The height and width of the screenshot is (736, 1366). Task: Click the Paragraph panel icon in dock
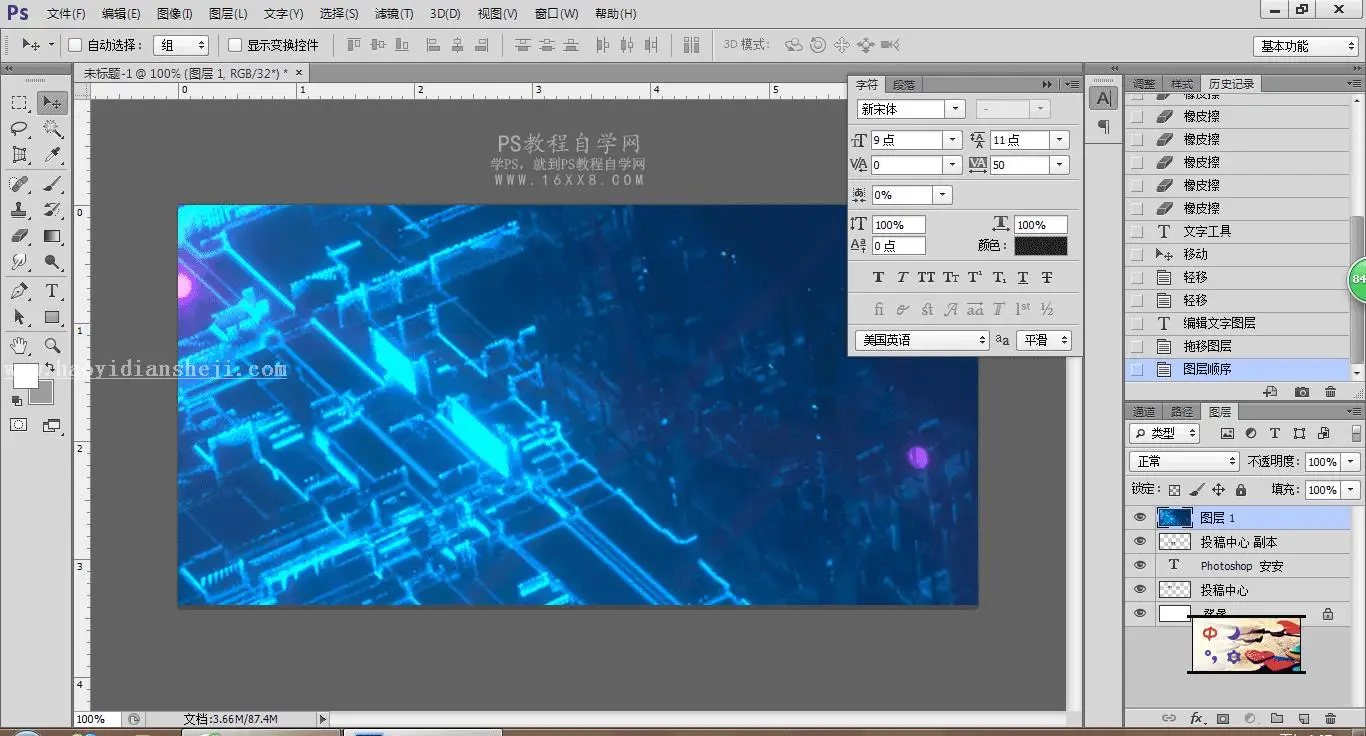coord(1103,127)
